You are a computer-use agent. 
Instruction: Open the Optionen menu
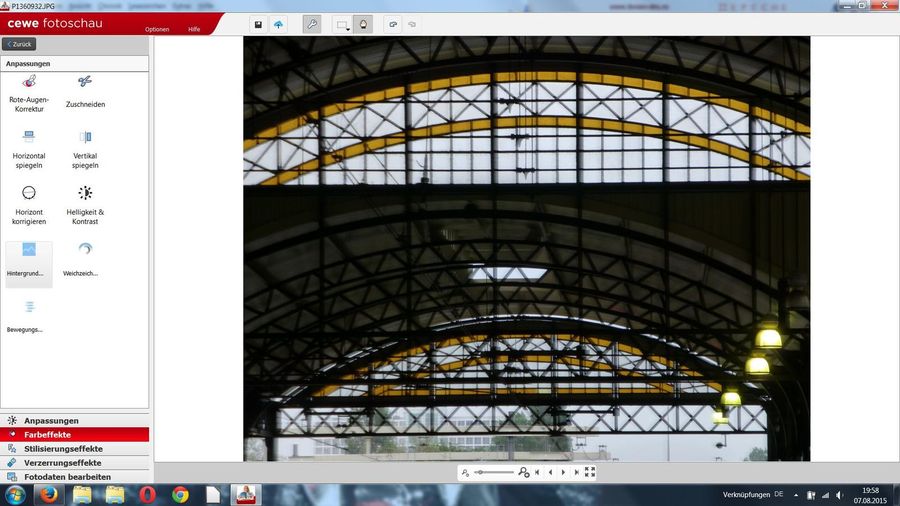click(157, 29)
